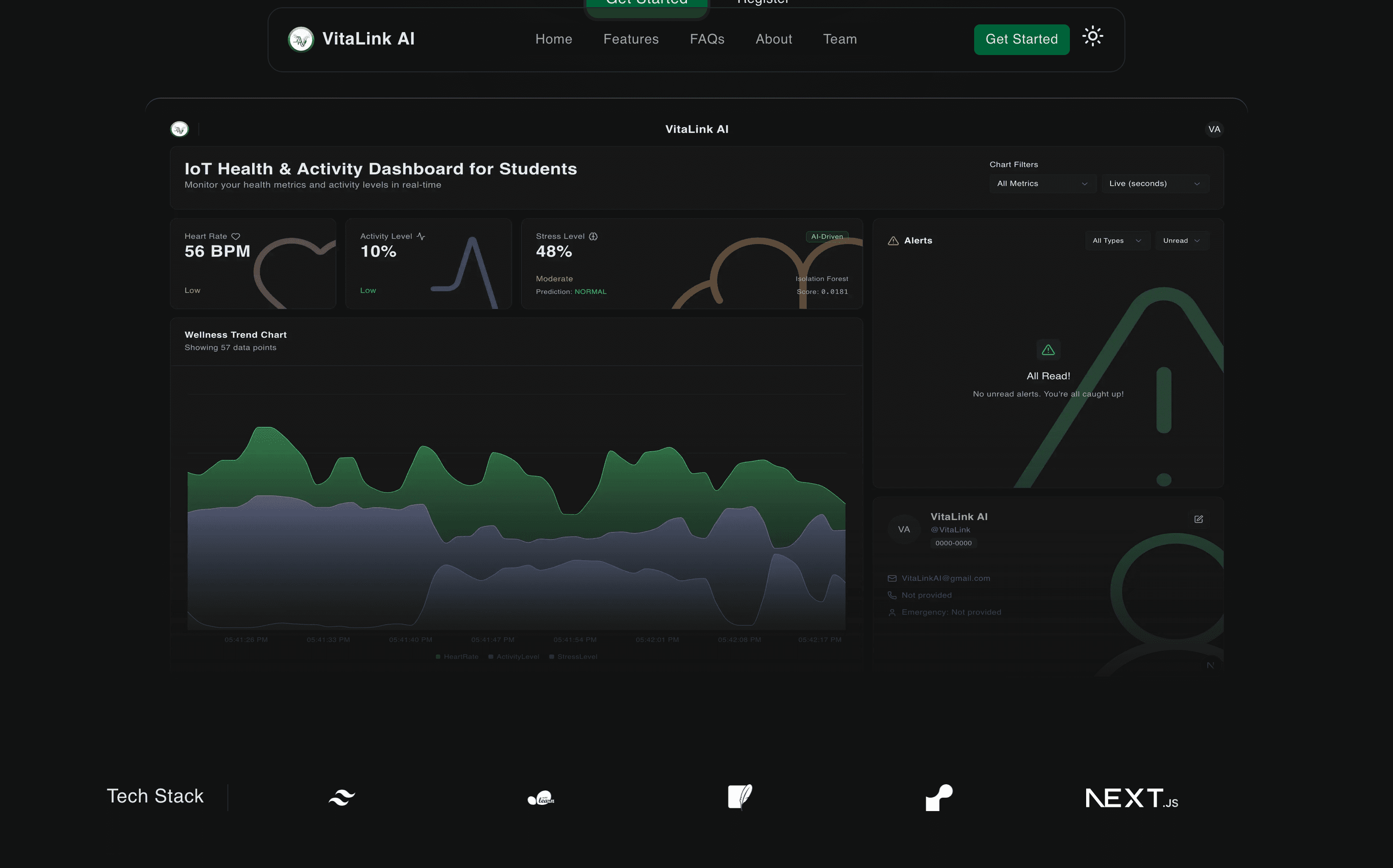Click the NORMAL prediction label
This screenshot has width=1393, height=868.
pos(590,291)
